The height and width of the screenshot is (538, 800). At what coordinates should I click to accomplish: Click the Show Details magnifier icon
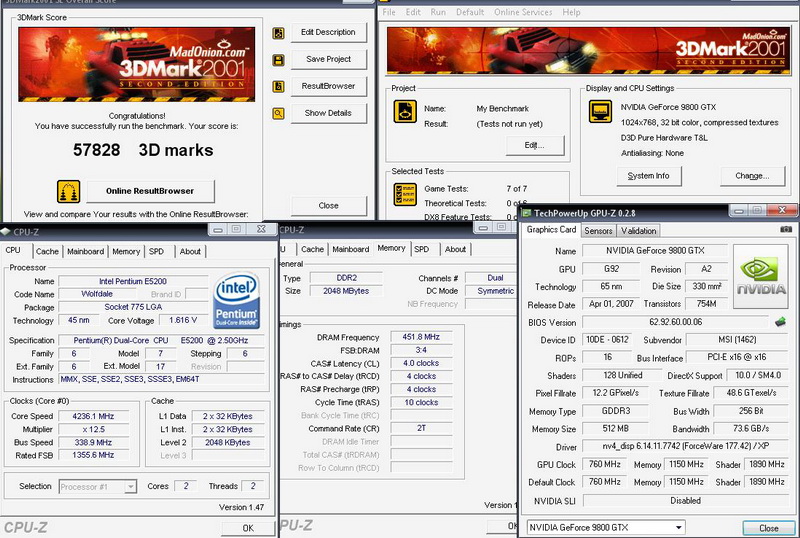tap(279, 113)
